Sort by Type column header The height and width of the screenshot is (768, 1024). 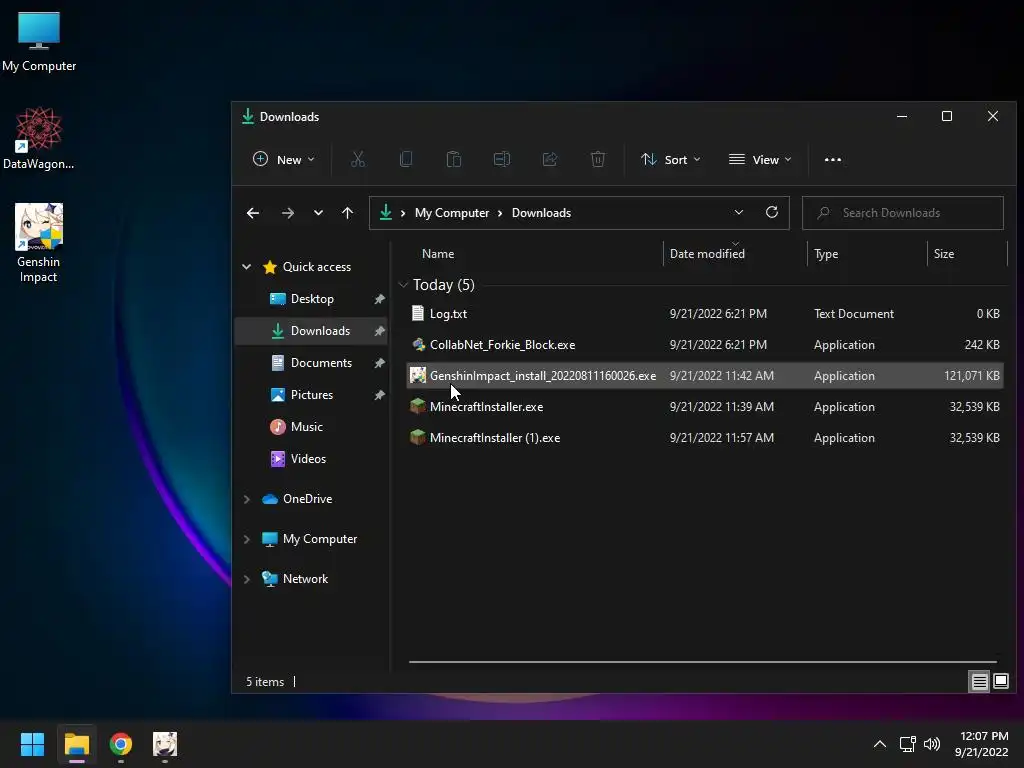click(826, 253)
